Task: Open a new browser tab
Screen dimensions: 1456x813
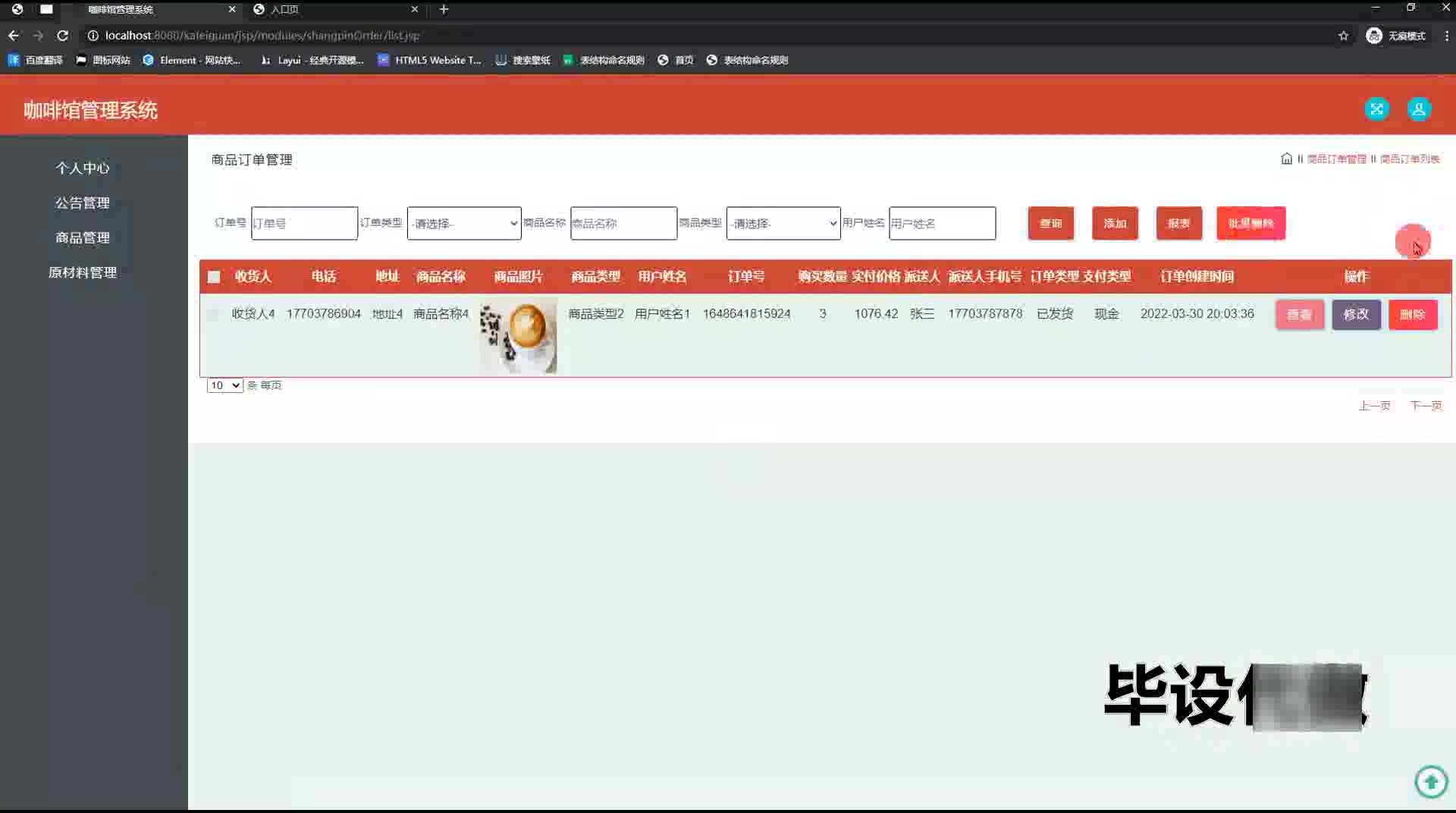Action: pos(444,9)
